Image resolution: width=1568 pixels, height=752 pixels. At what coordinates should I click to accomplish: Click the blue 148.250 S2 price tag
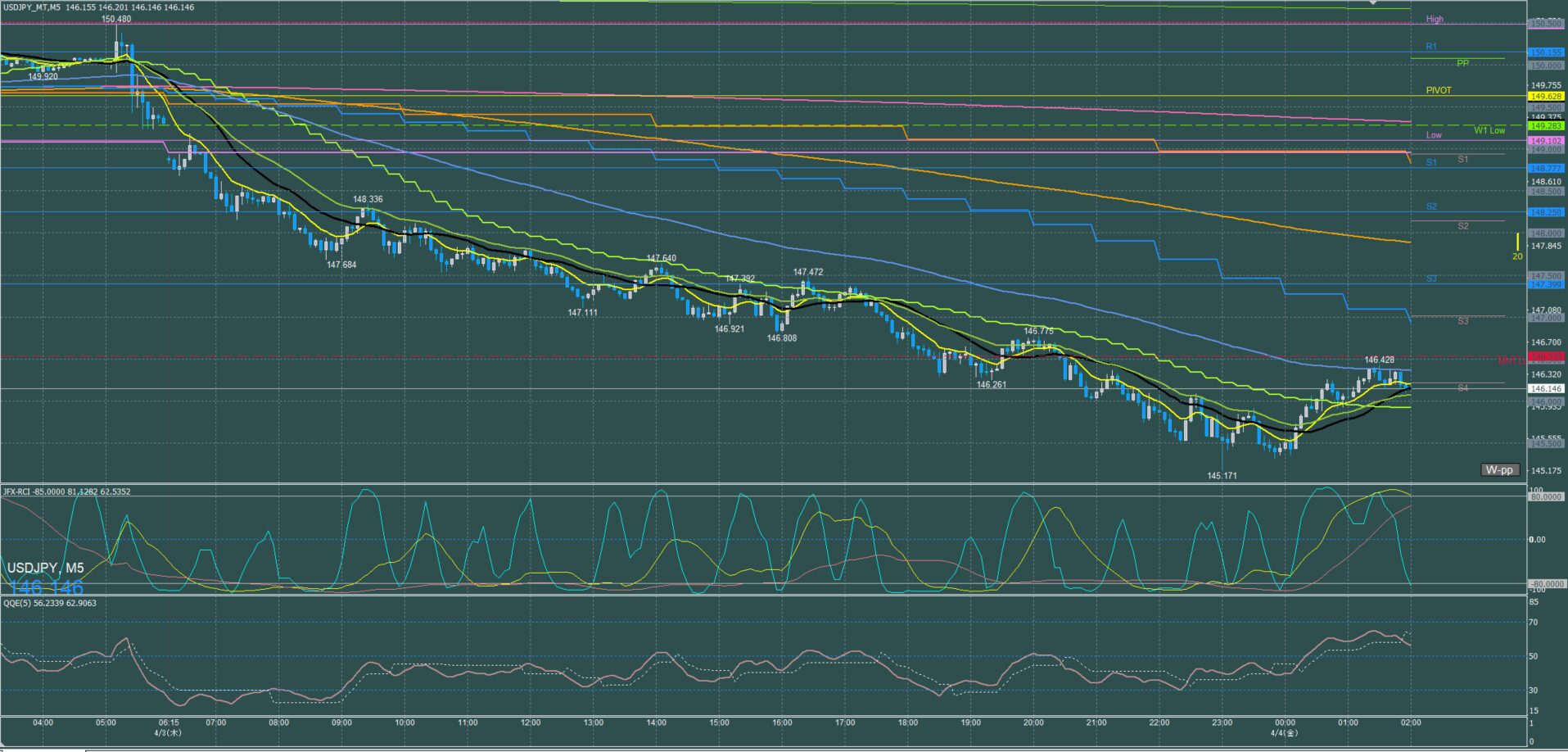1546,212
